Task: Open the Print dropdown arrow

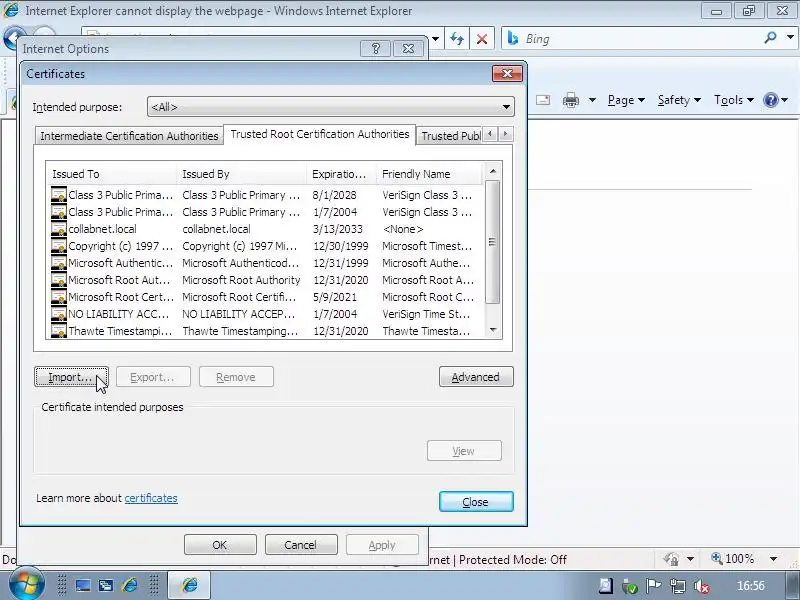Action: (592, 100)
